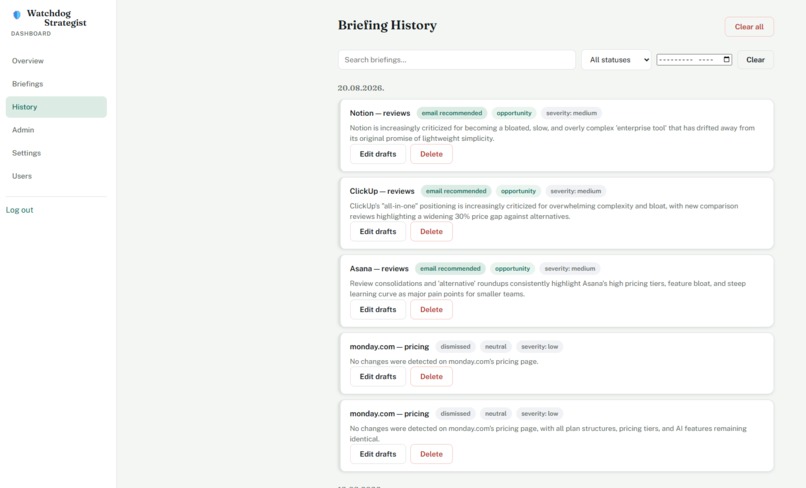Screen dimensions: 806x488
Task: Click the date filter input field
Action: pyautogui.click(x=694, y=60)
